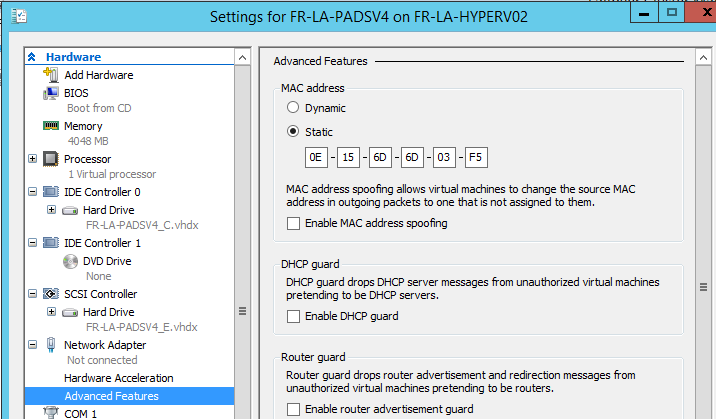The width and height of the screenshot is (716, 419).
Task: Enable DHCP guard checkbox
Action: click(x=293, y=316)
